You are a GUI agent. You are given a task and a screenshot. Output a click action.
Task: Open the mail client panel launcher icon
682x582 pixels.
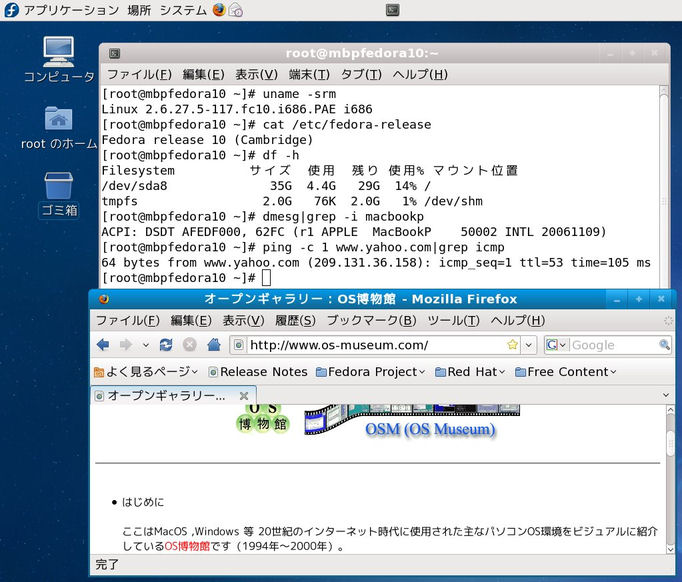[235, 10]
